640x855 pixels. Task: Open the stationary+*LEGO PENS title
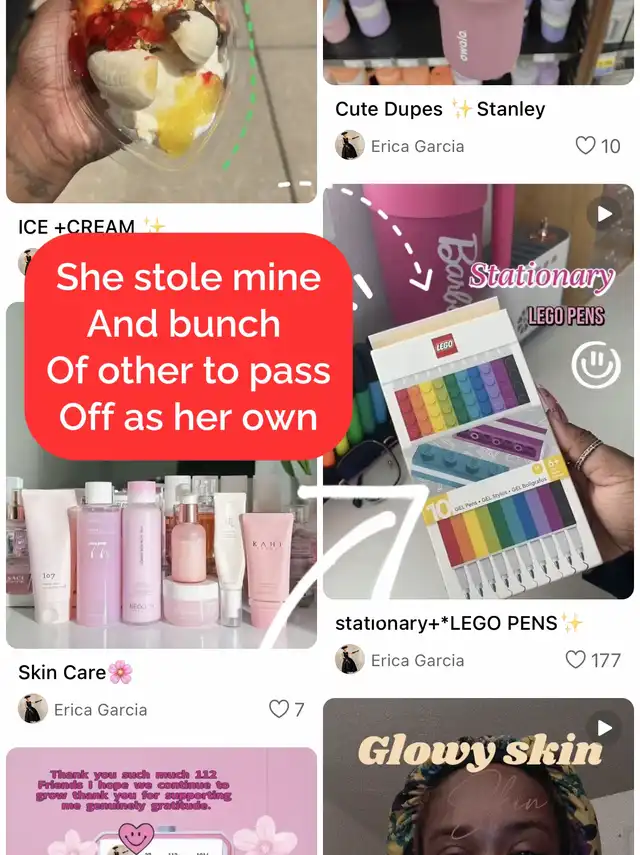pyautogui.click(x=459, y=623)
